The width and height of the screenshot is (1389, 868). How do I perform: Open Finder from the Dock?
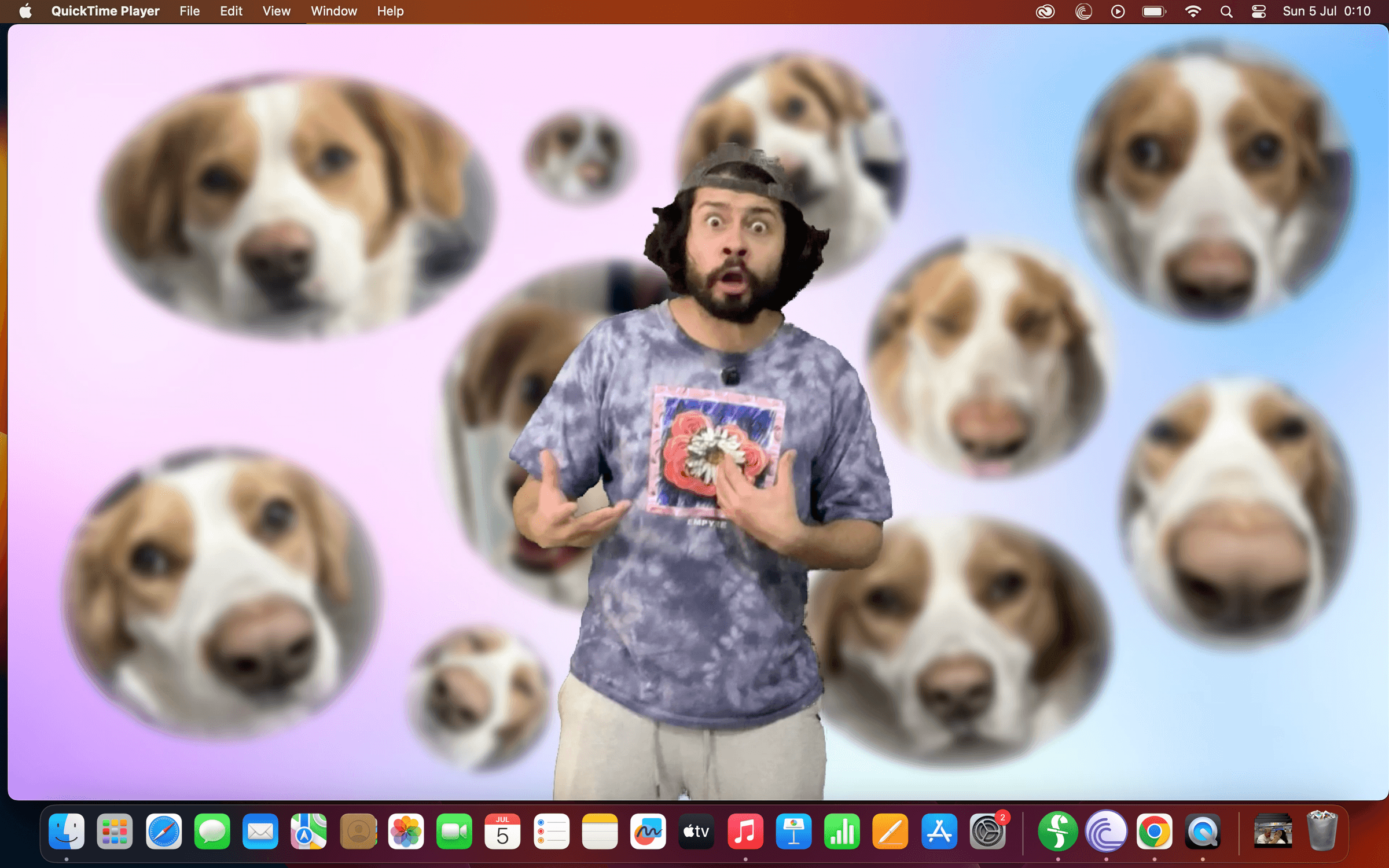click(67, 832)
